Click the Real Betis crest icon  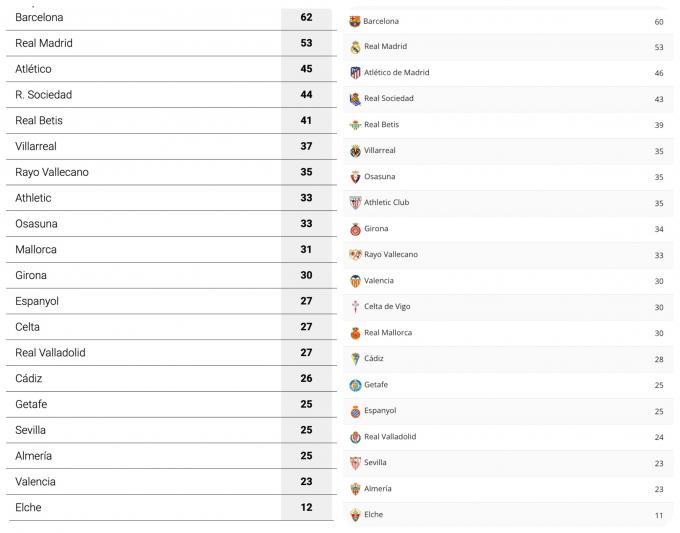[x=355, y=125]
